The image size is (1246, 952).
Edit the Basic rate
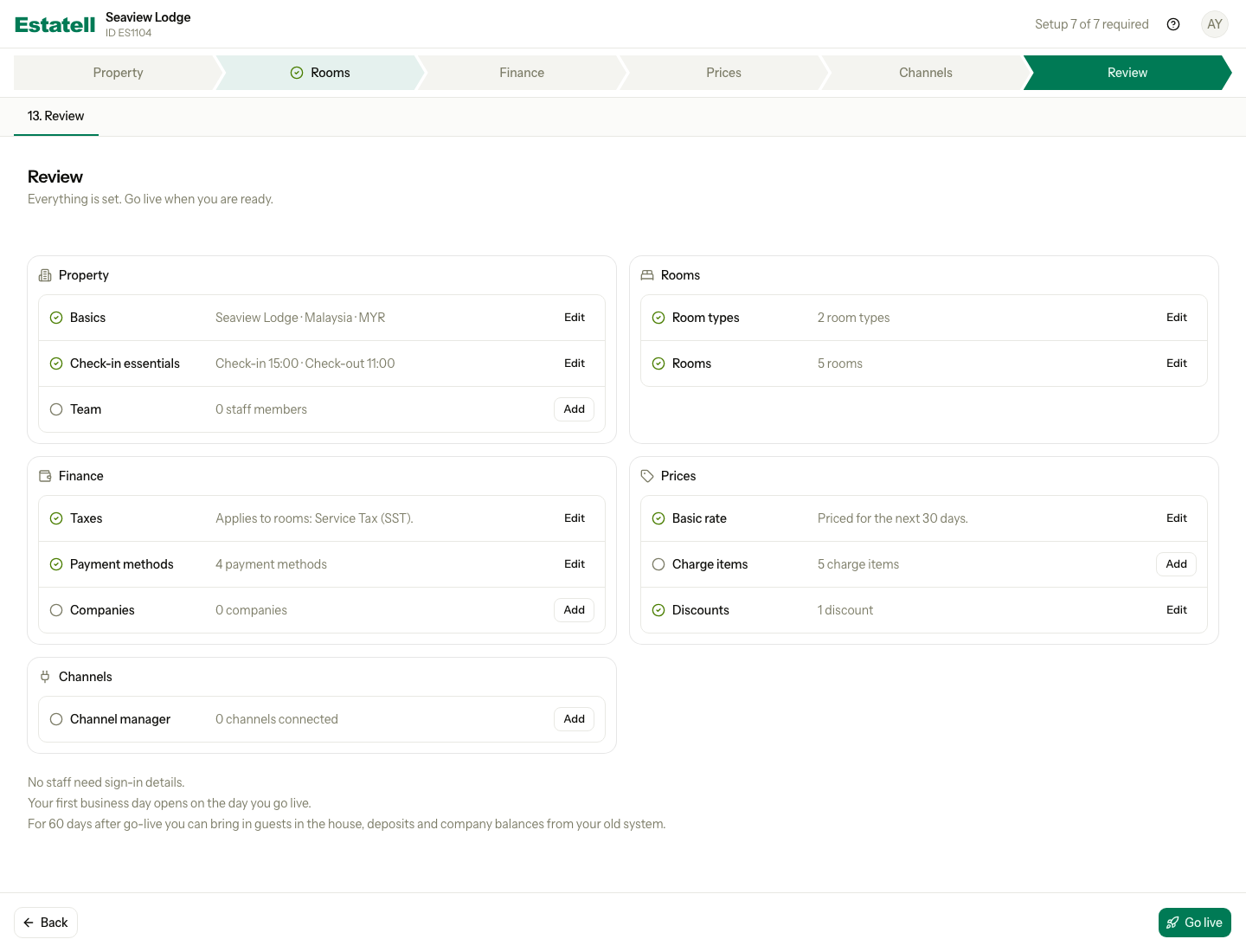pyautogui.click(x=1177, y=518)
